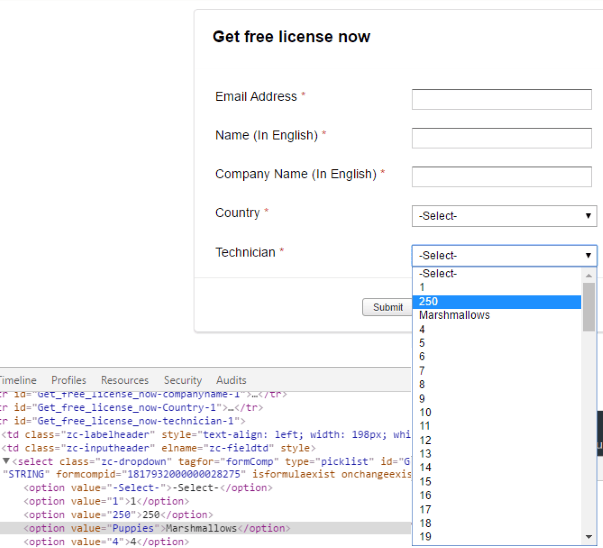Image resolution: width=603 pixels, height=548 pixels.
Task: Open the Timeline tab in DevTools
Action: coord(18,380)
